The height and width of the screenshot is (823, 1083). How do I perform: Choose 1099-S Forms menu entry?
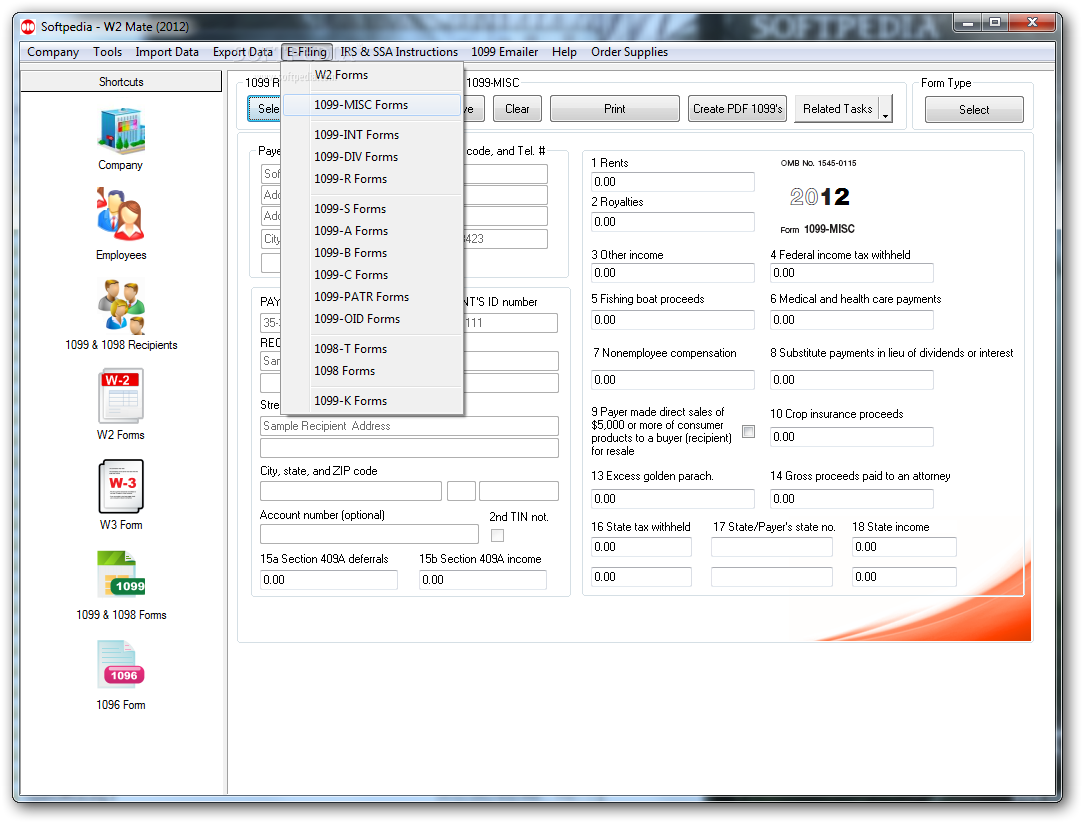pos(373,209)
